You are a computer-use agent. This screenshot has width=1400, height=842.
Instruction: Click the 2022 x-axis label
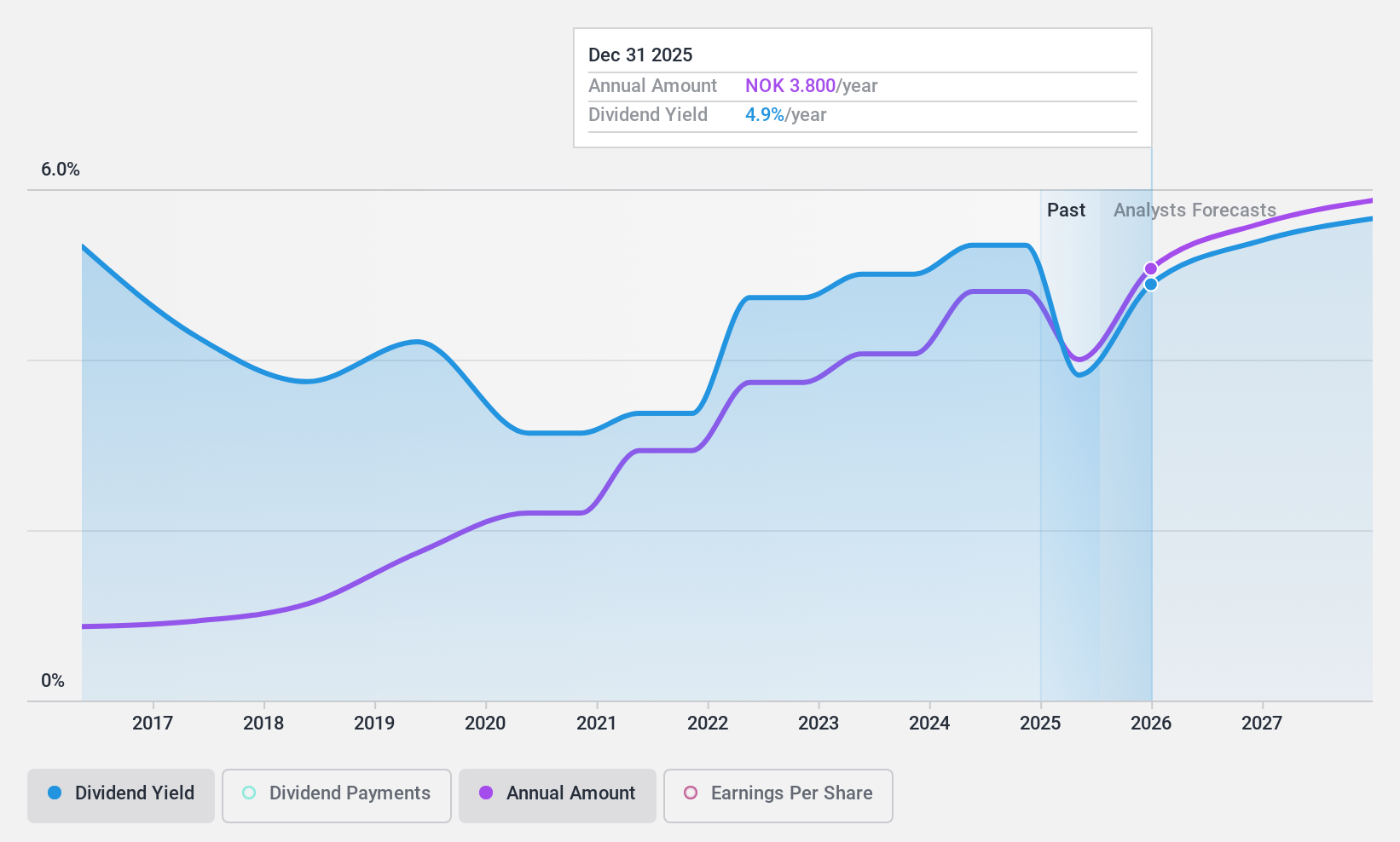tap(708, 724)
